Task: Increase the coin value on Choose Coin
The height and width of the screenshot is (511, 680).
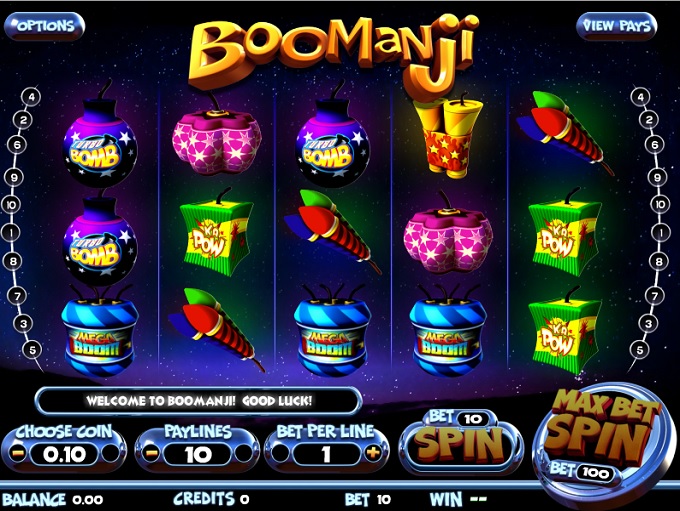Action: [111, 454]
